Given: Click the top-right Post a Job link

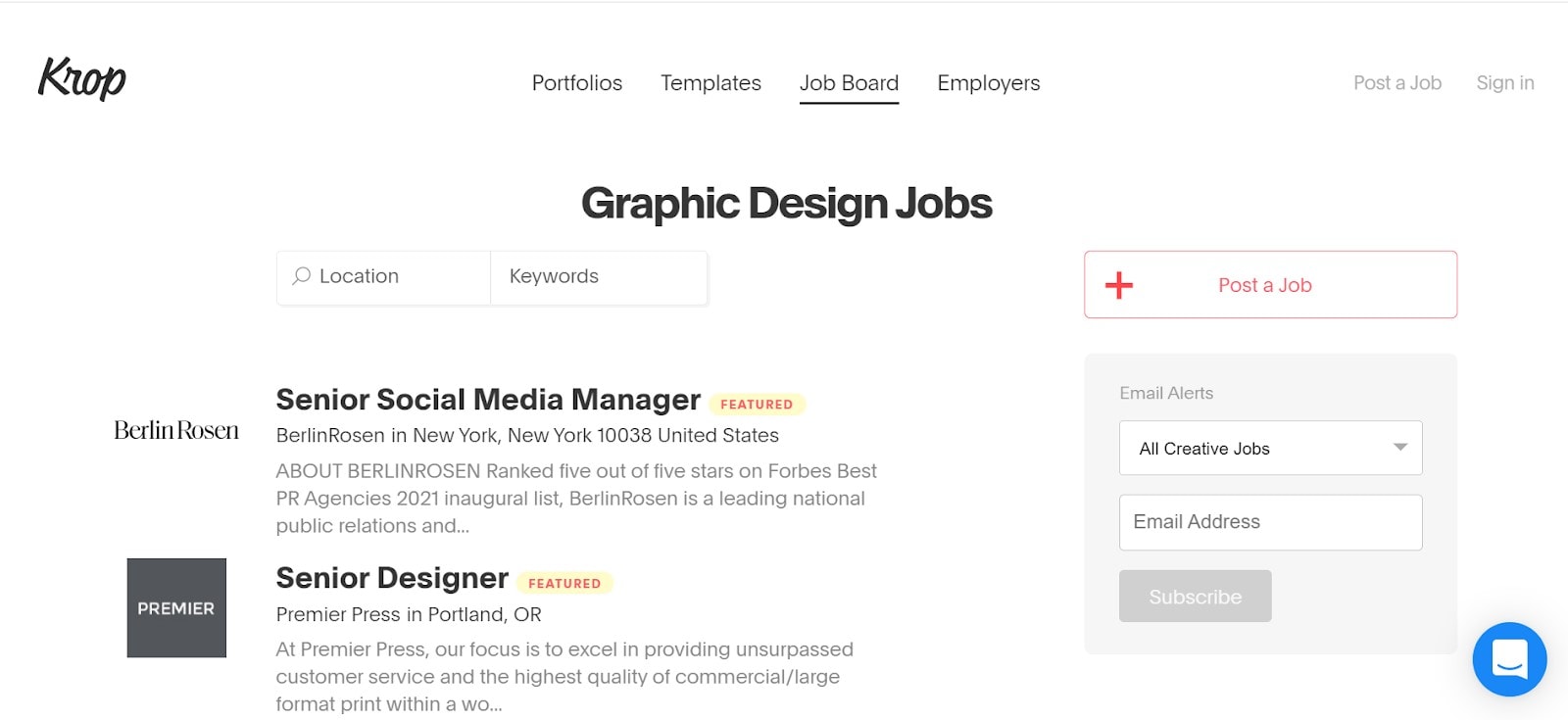Looking at the screenshot, I should pos(1396,83).
